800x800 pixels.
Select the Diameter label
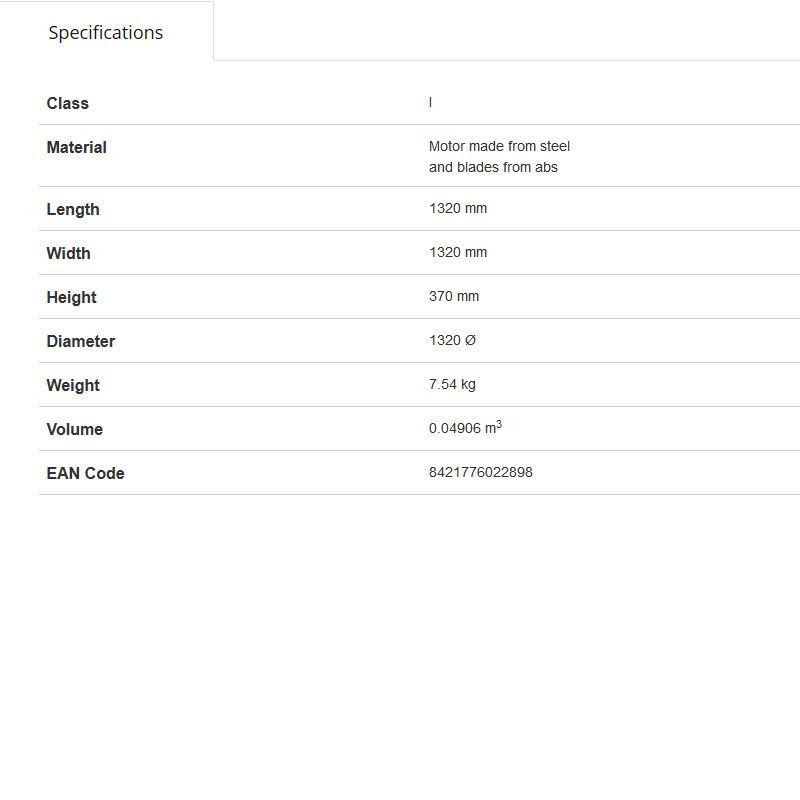(81, 341)
